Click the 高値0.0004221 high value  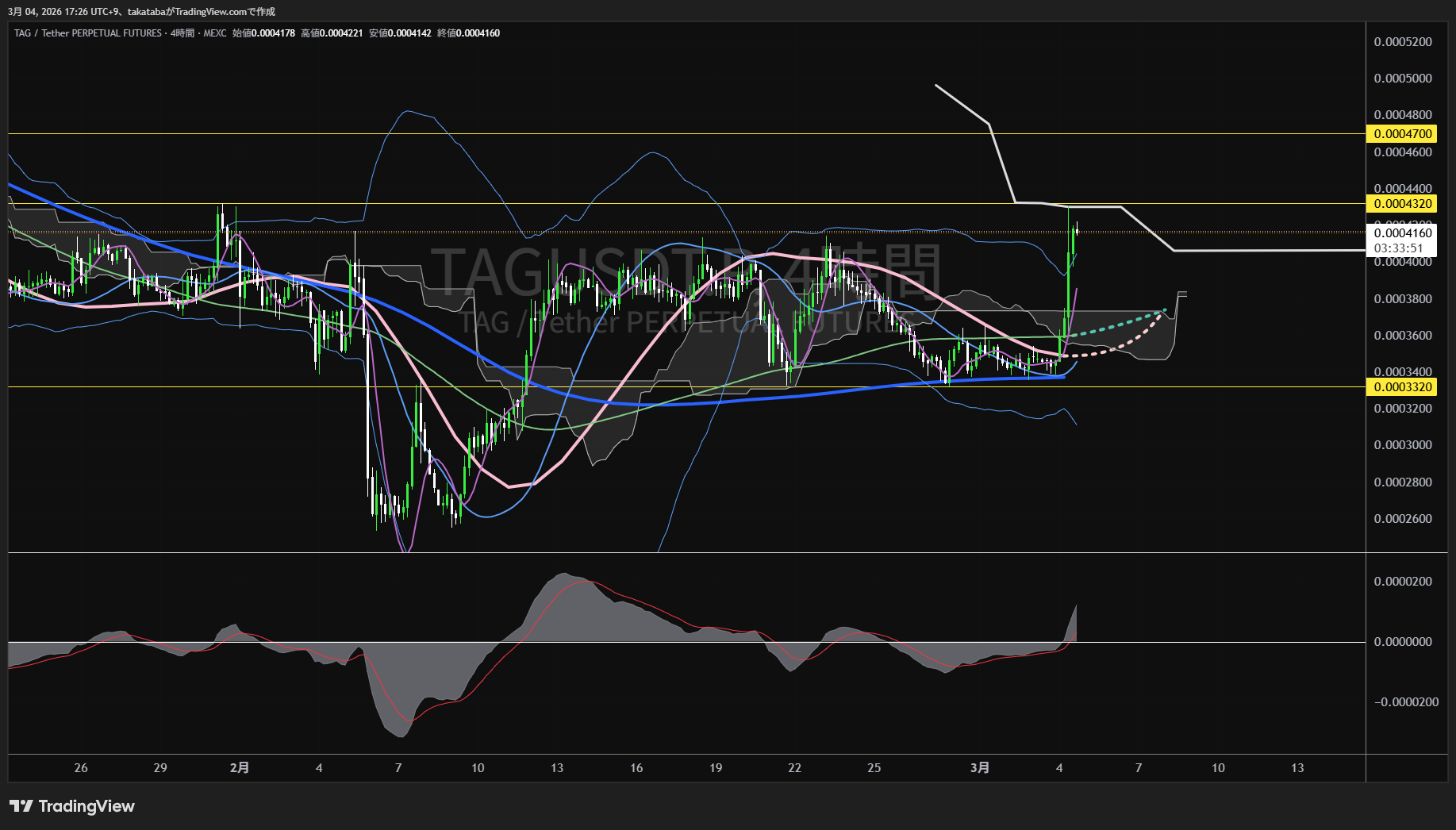click(x=332, y=33)
